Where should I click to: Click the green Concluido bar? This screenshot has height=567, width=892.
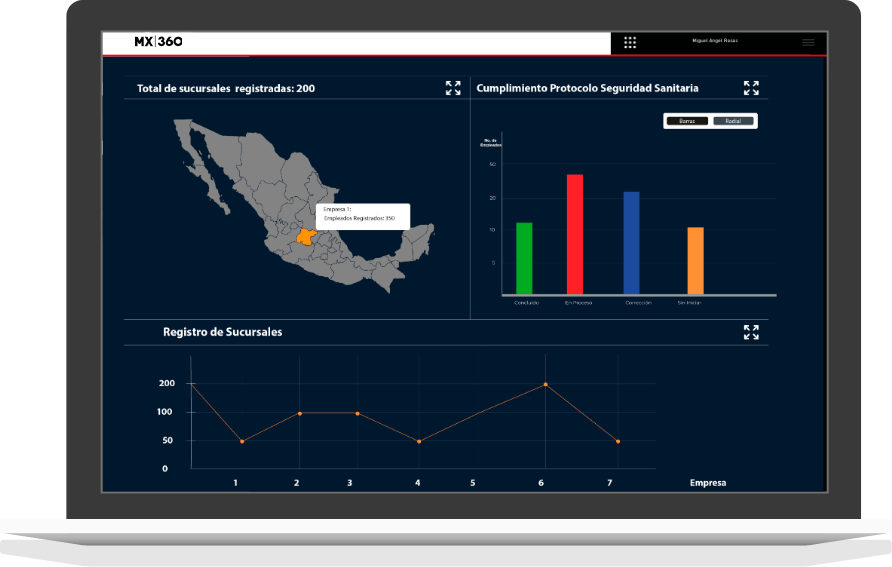(x=524, y=258)
